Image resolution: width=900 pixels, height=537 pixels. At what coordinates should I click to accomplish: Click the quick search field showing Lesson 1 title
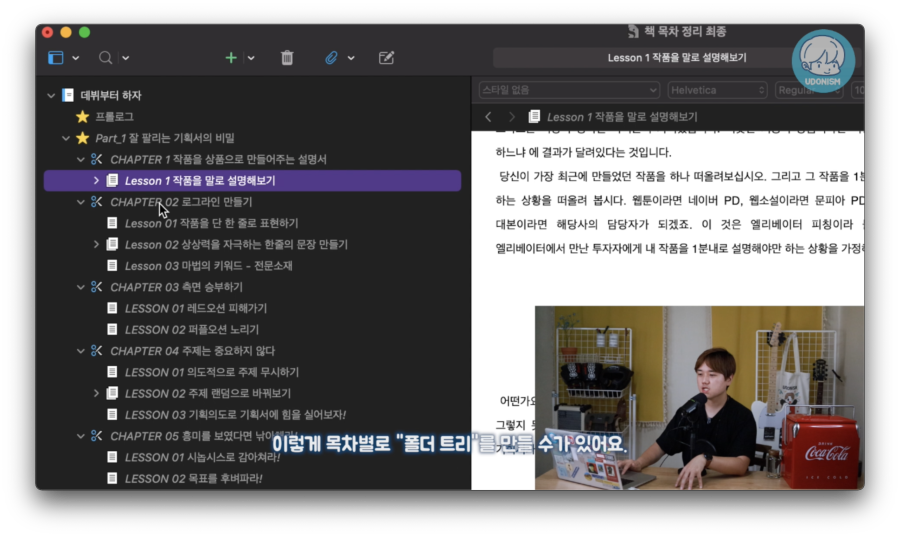coord(677,58)
